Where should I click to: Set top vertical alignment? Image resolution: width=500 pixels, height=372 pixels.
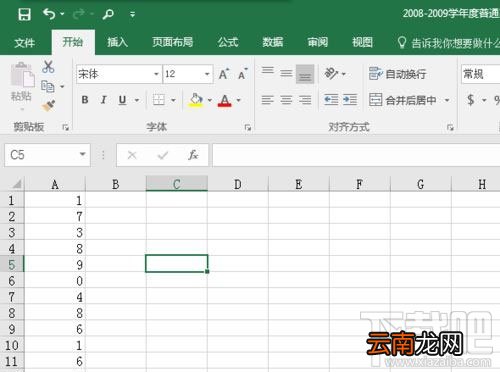coord(268,72)
